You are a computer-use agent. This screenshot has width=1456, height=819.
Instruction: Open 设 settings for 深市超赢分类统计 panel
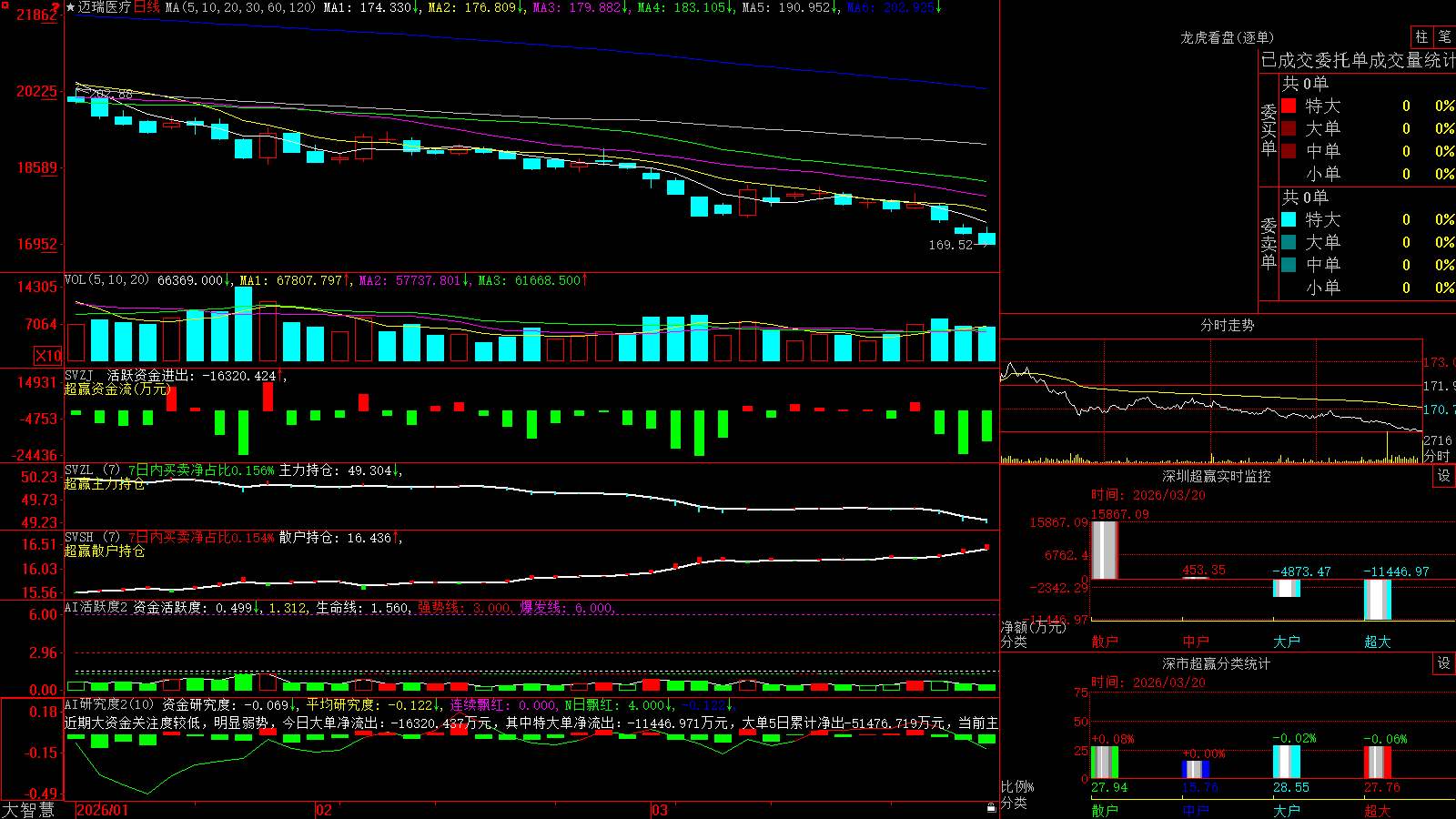[x=1444, y=663]
